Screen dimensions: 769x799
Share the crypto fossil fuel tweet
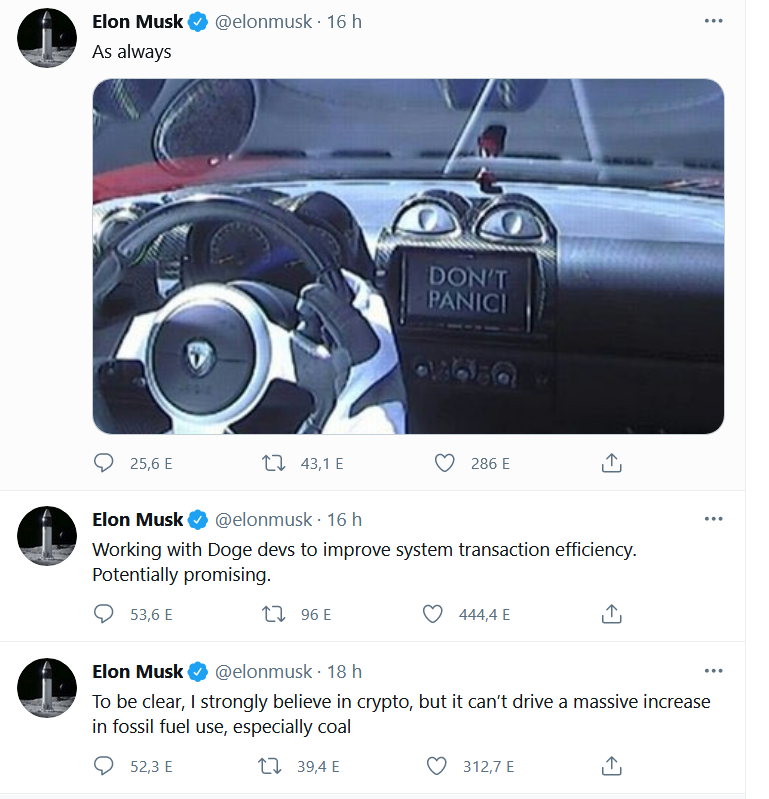[612, 766]
